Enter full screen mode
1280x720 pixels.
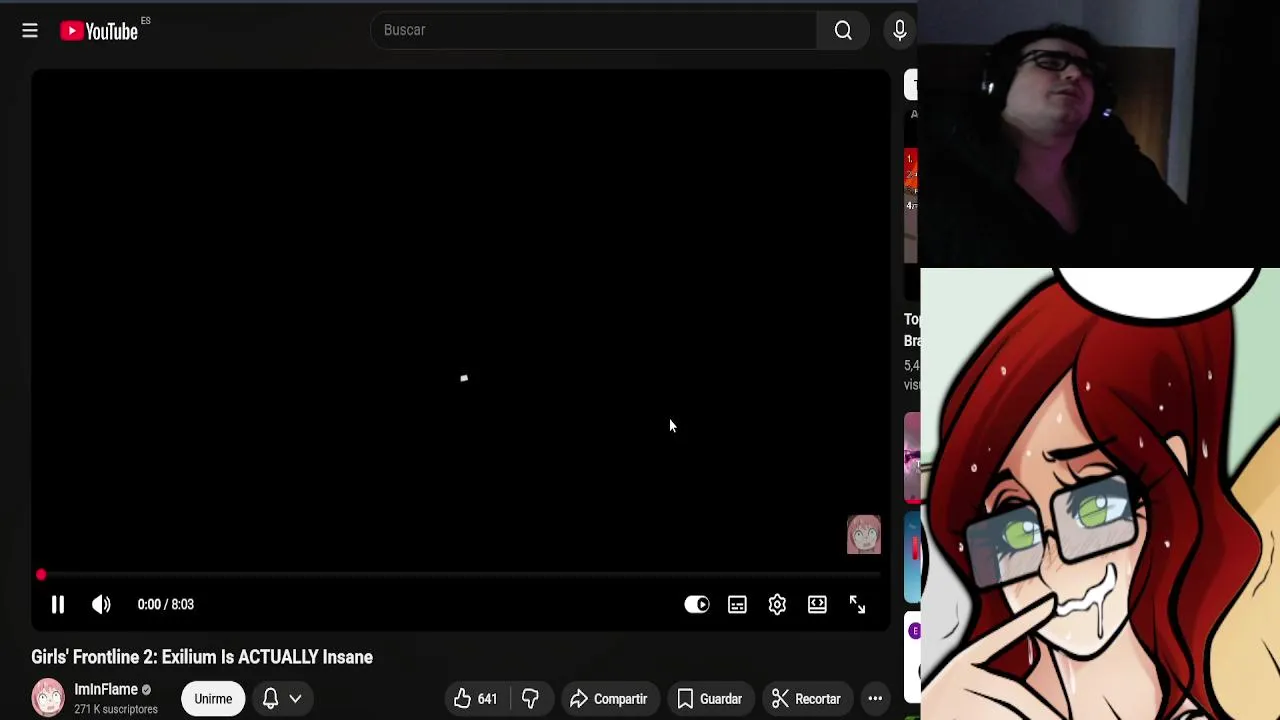pyautogui.click(x=857, y=604)
